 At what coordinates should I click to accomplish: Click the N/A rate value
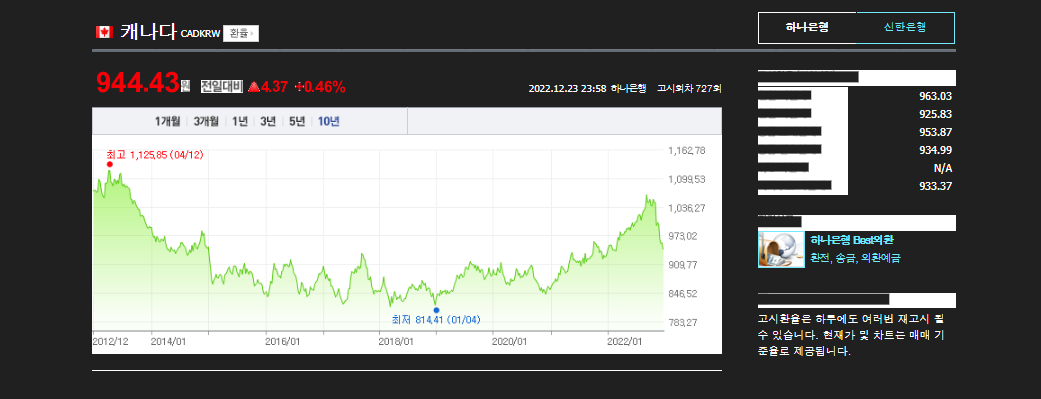point(943,168)
